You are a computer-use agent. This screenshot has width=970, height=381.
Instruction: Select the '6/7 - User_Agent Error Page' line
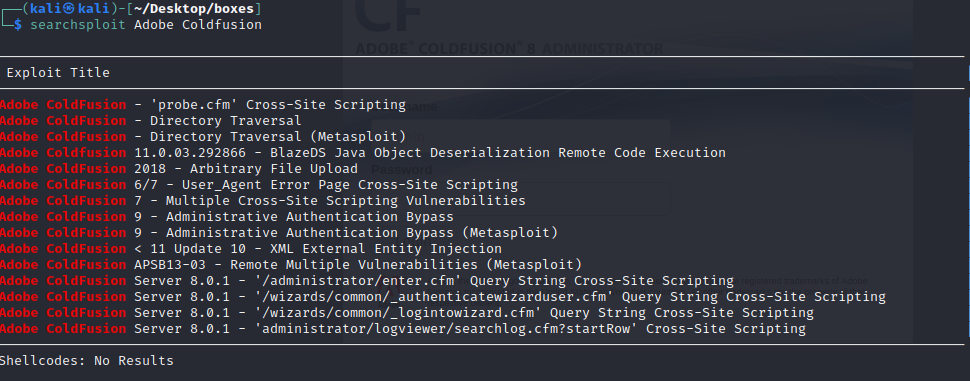[x=259, y=185]
